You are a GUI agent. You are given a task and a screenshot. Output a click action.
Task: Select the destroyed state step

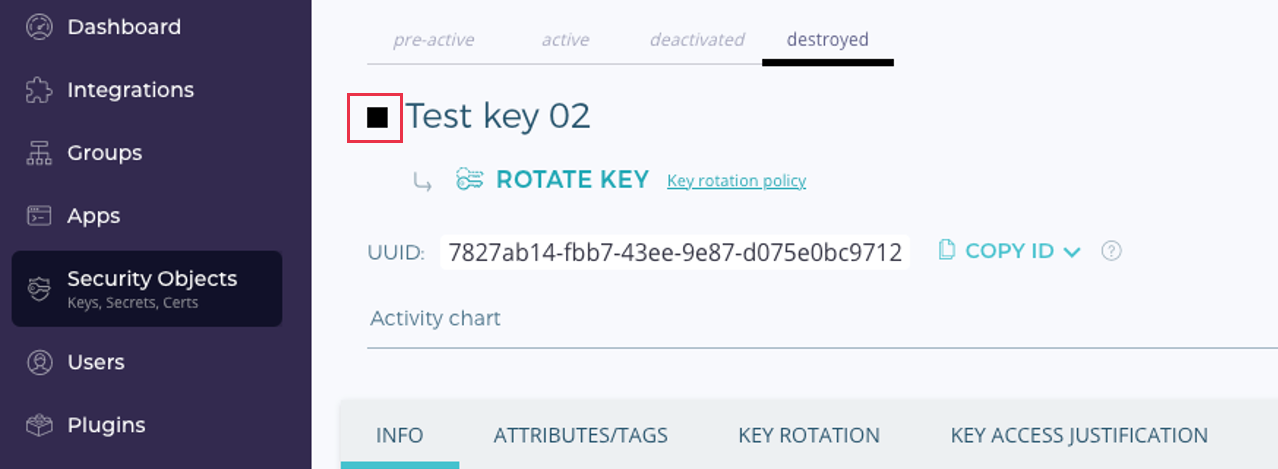pos(827,41)
